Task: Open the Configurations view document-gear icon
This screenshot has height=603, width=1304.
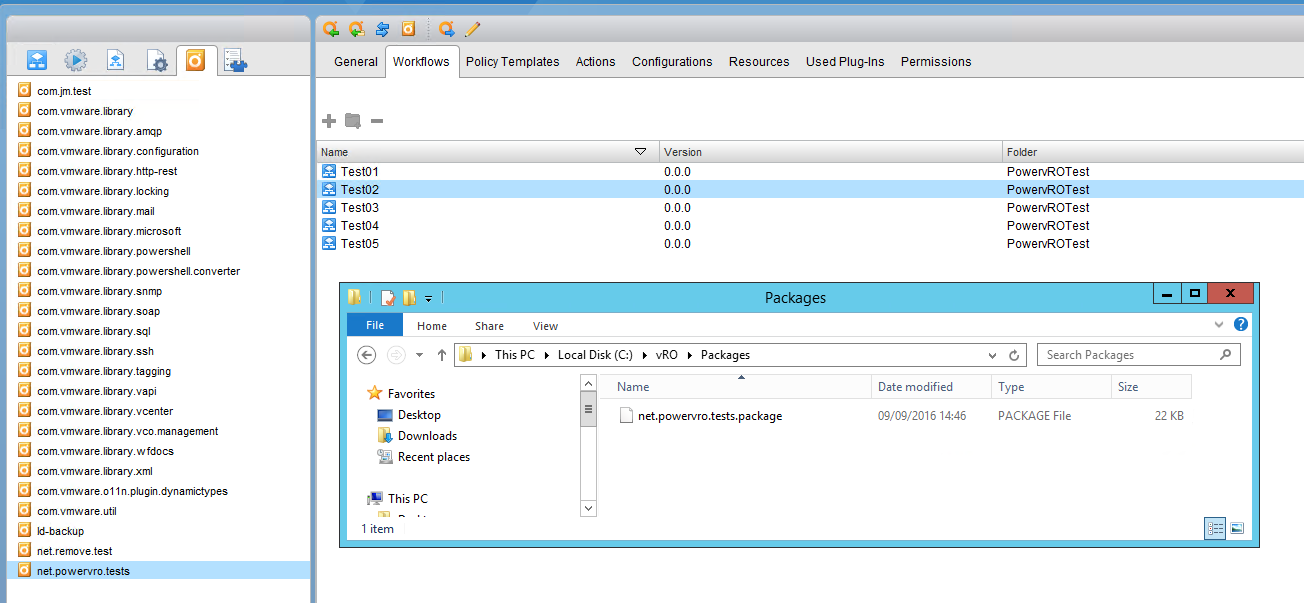Action: [157, 61]
